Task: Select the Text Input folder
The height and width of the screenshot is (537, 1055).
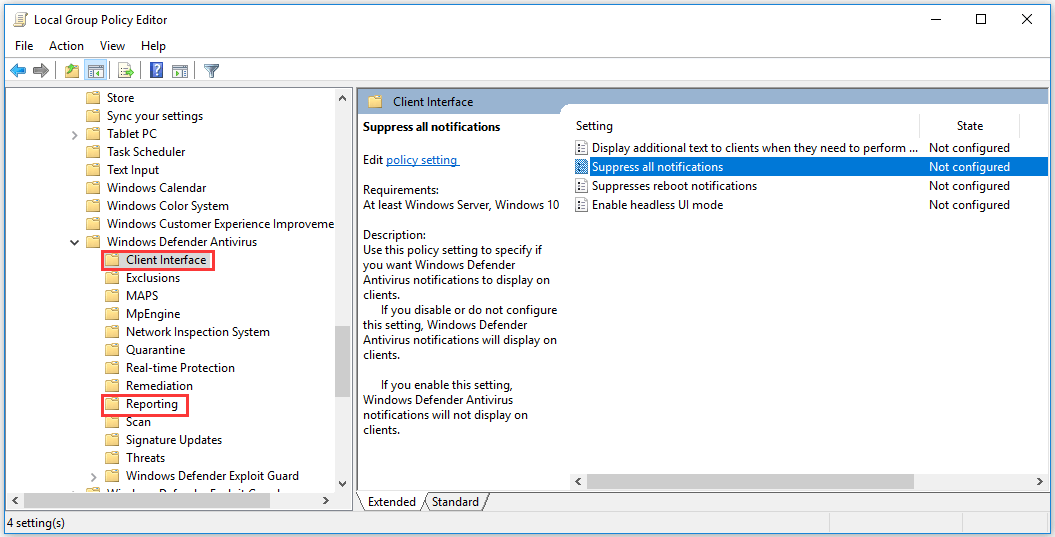Action: pos(133,170)
